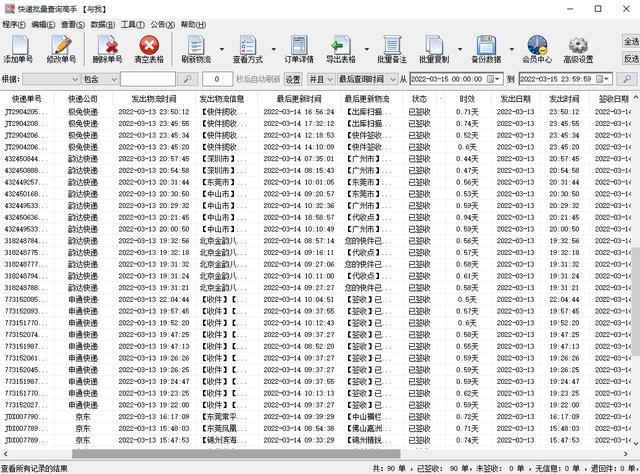Click the 删除单号 delete icon
The height and width of the screenshot is (474, 640).
(106, 47)
